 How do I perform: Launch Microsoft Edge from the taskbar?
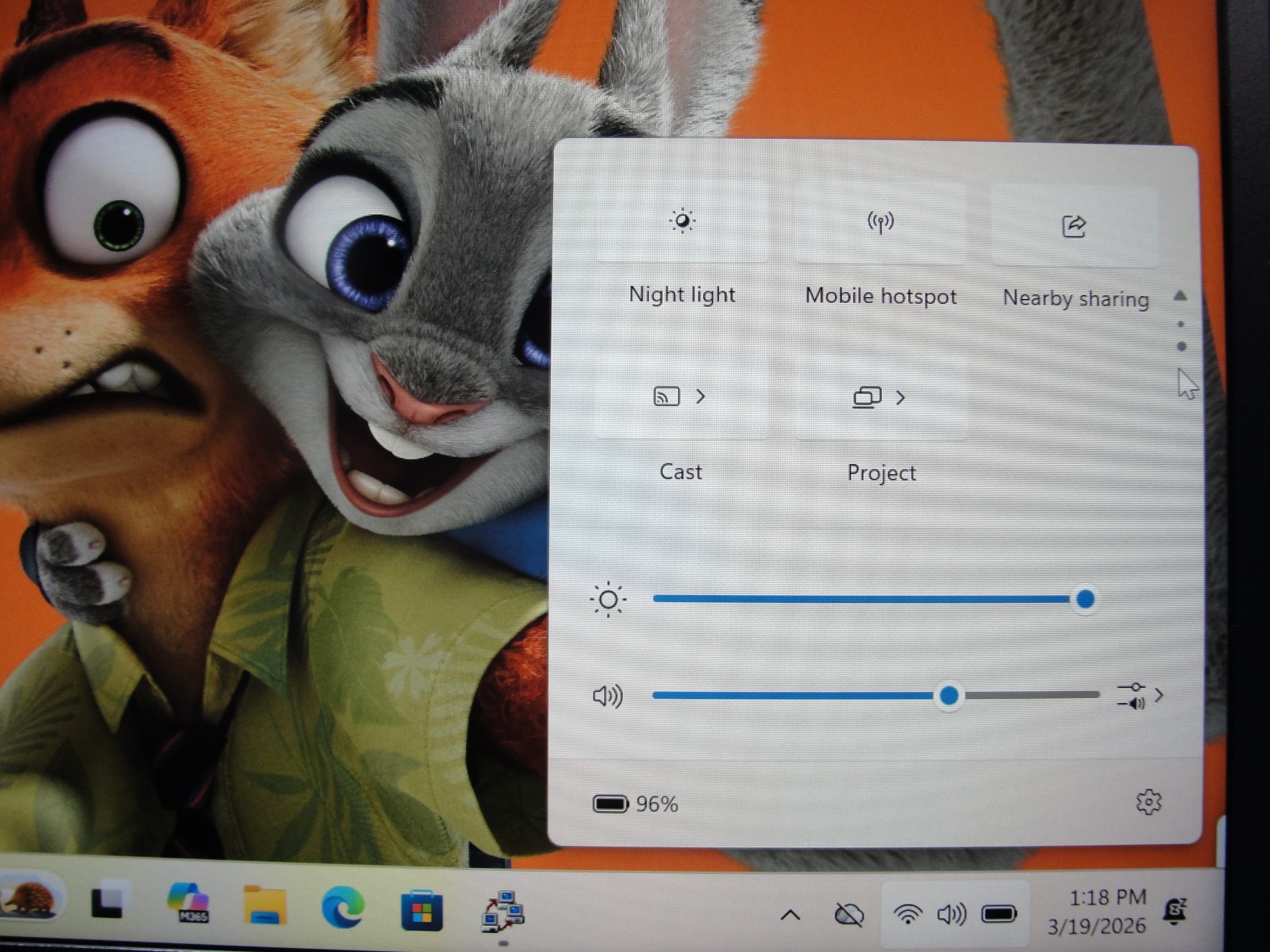(x=343, y=906)
